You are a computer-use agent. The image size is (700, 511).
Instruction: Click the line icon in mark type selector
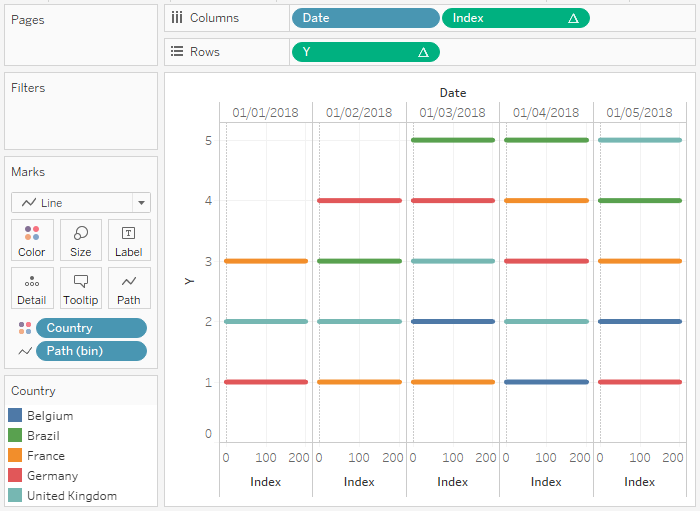point(29,203)
